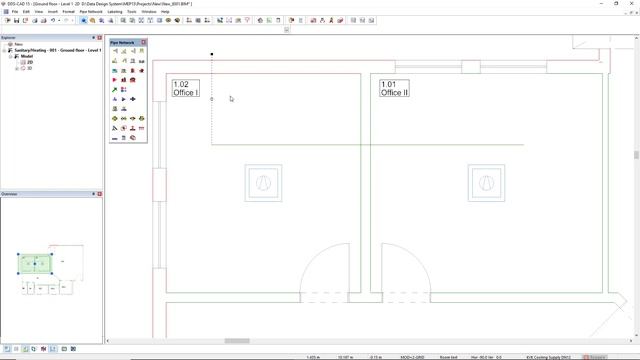Click the yellow-green diamond icon in Pipe Network palette
The width and height of the screenshot is (640, 360).
pyautogui.click(x=115, y=118)
